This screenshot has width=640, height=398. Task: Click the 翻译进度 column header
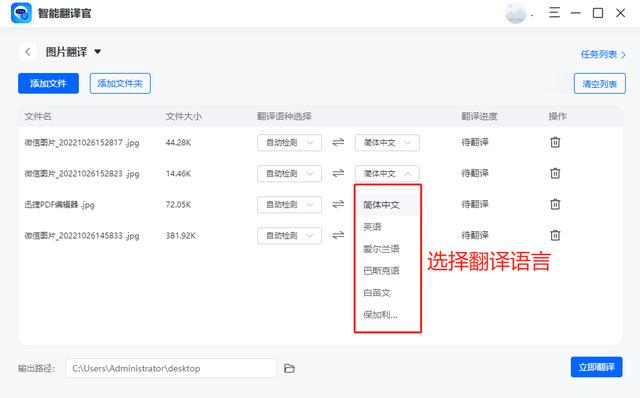480,116
